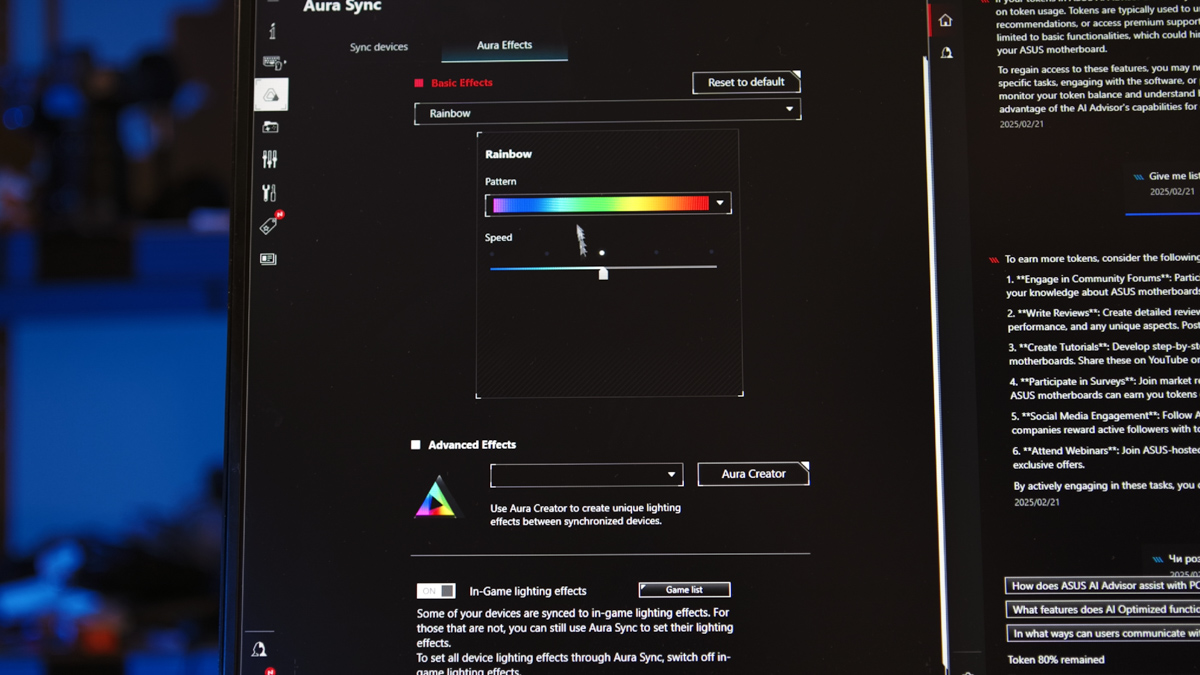Screen dimensions: 1200x675
Task: Open the empty Advanced Effects dropdown
Action: pyautogui.click(x=586, y=475)
